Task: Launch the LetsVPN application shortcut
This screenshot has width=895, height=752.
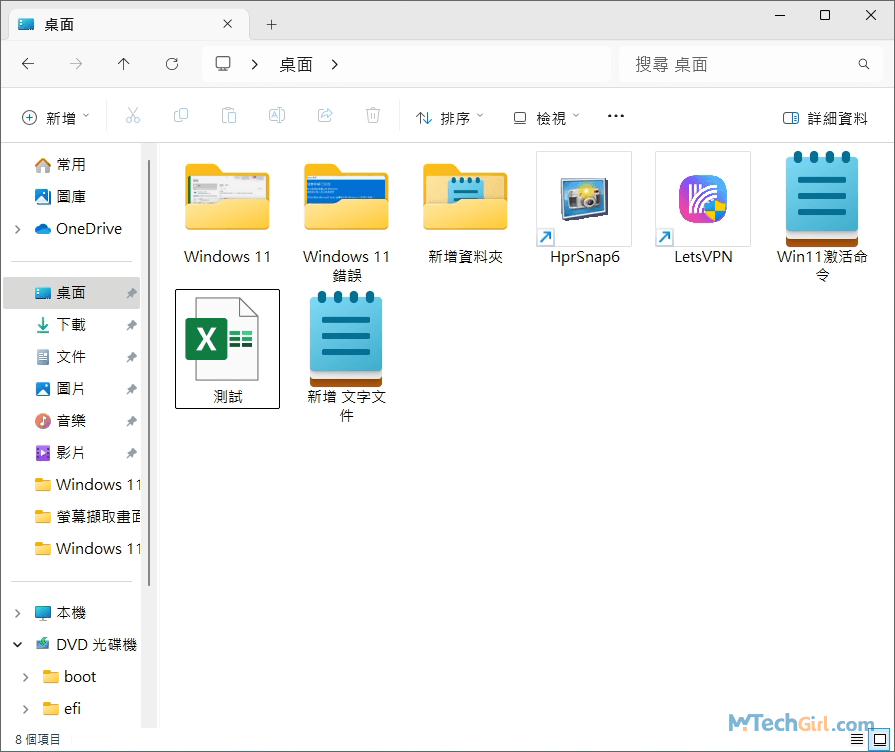Action: pyautogui.click(x=702, y=199)
